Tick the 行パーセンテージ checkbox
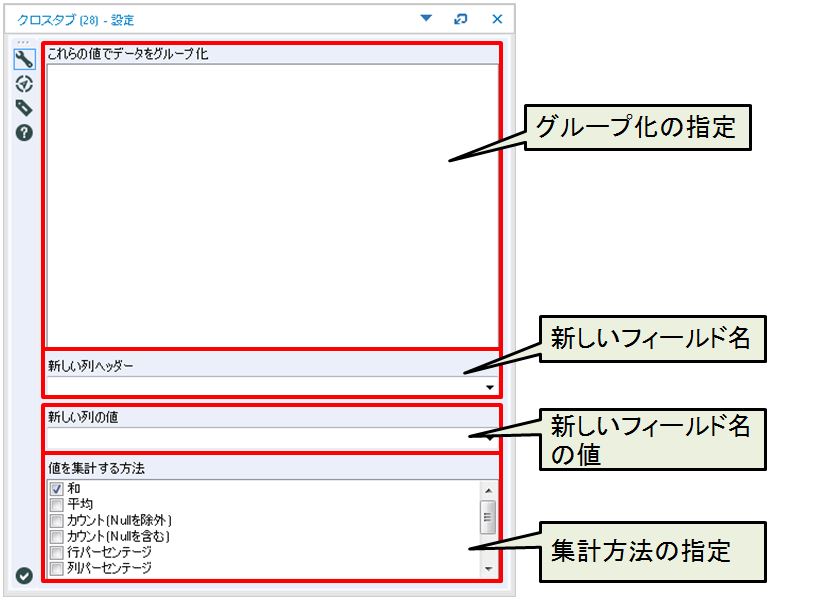Viewport: 816px width, 603px height. [x=56, y=553]
